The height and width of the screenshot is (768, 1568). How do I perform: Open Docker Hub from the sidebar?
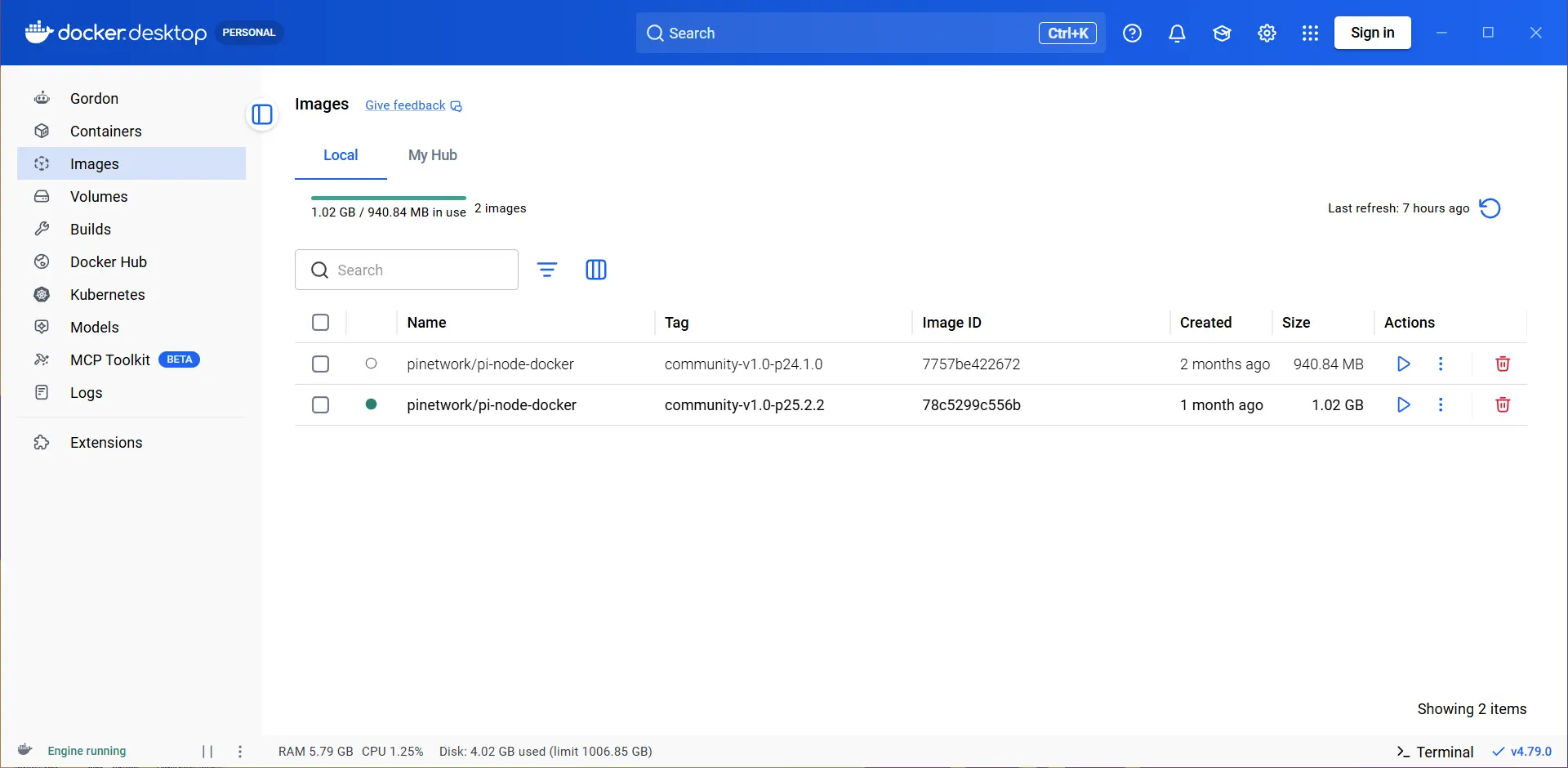(x=131, y=261)
